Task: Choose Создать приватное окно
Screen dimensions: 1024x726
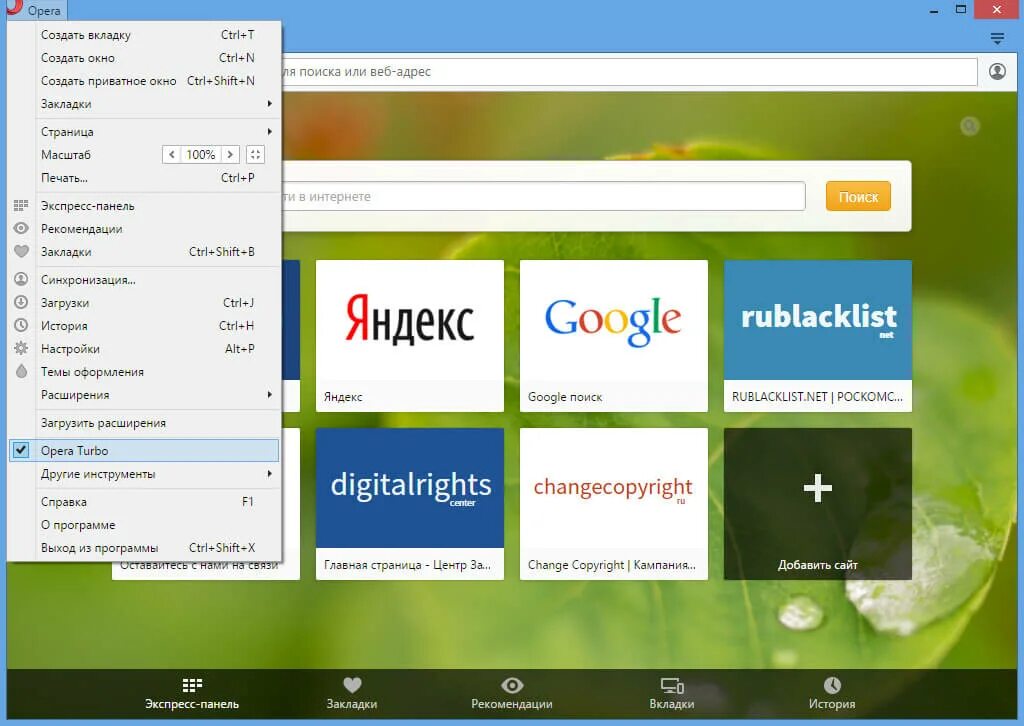Action: coord(146,80)
